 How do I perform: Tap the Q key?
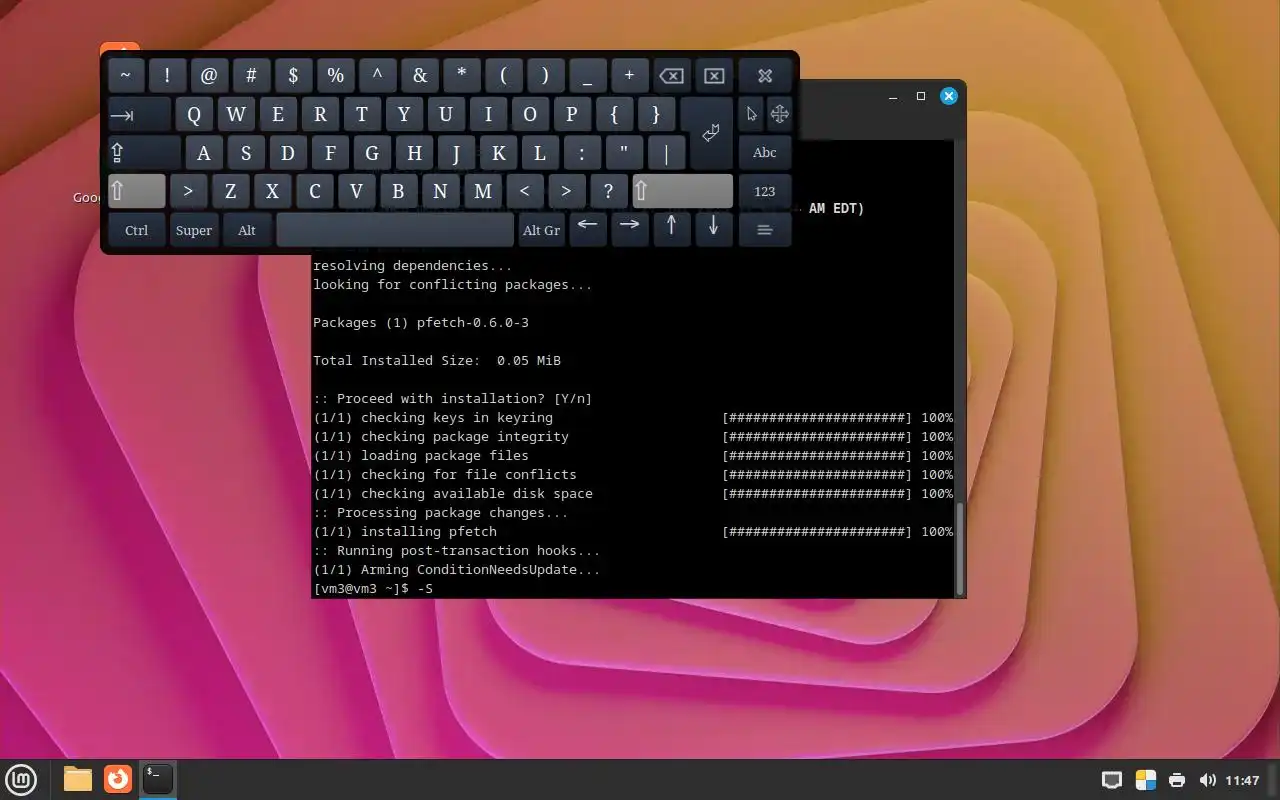194,114
